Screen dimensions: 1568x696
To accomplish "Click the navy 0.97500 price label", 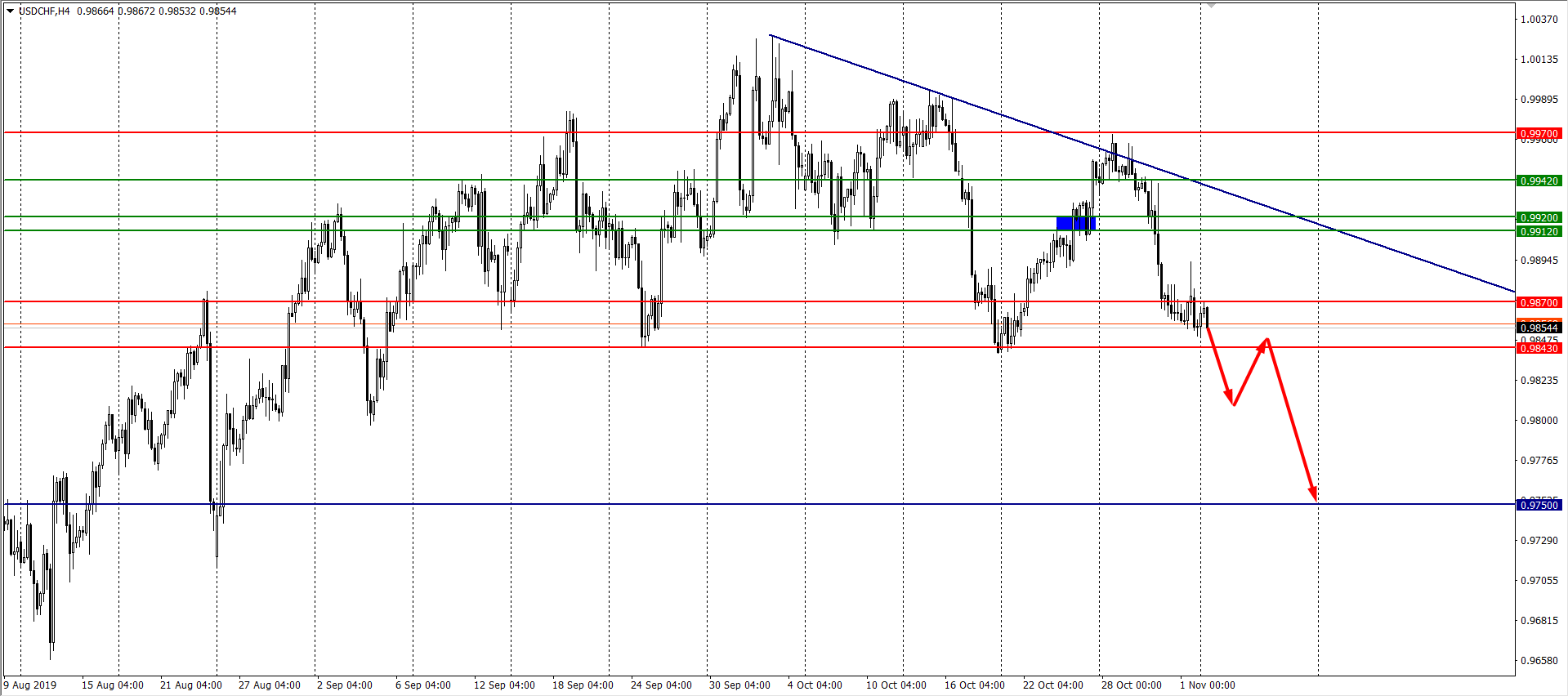I will click(1539, 506).
